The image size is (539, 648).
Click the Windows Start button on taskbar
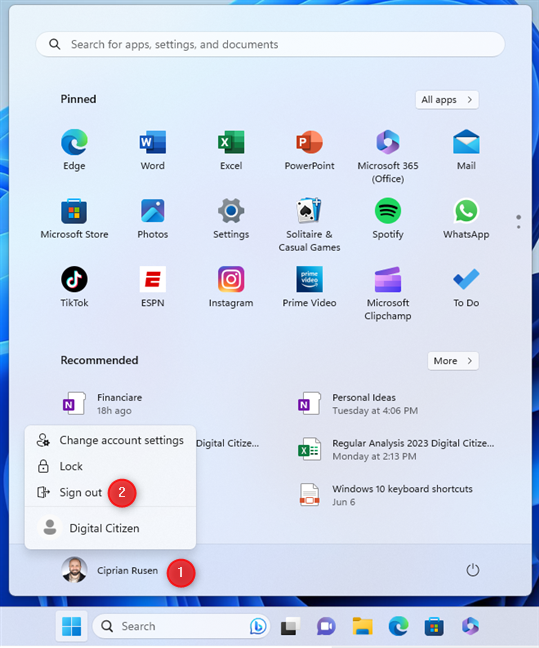click(72, 627)
